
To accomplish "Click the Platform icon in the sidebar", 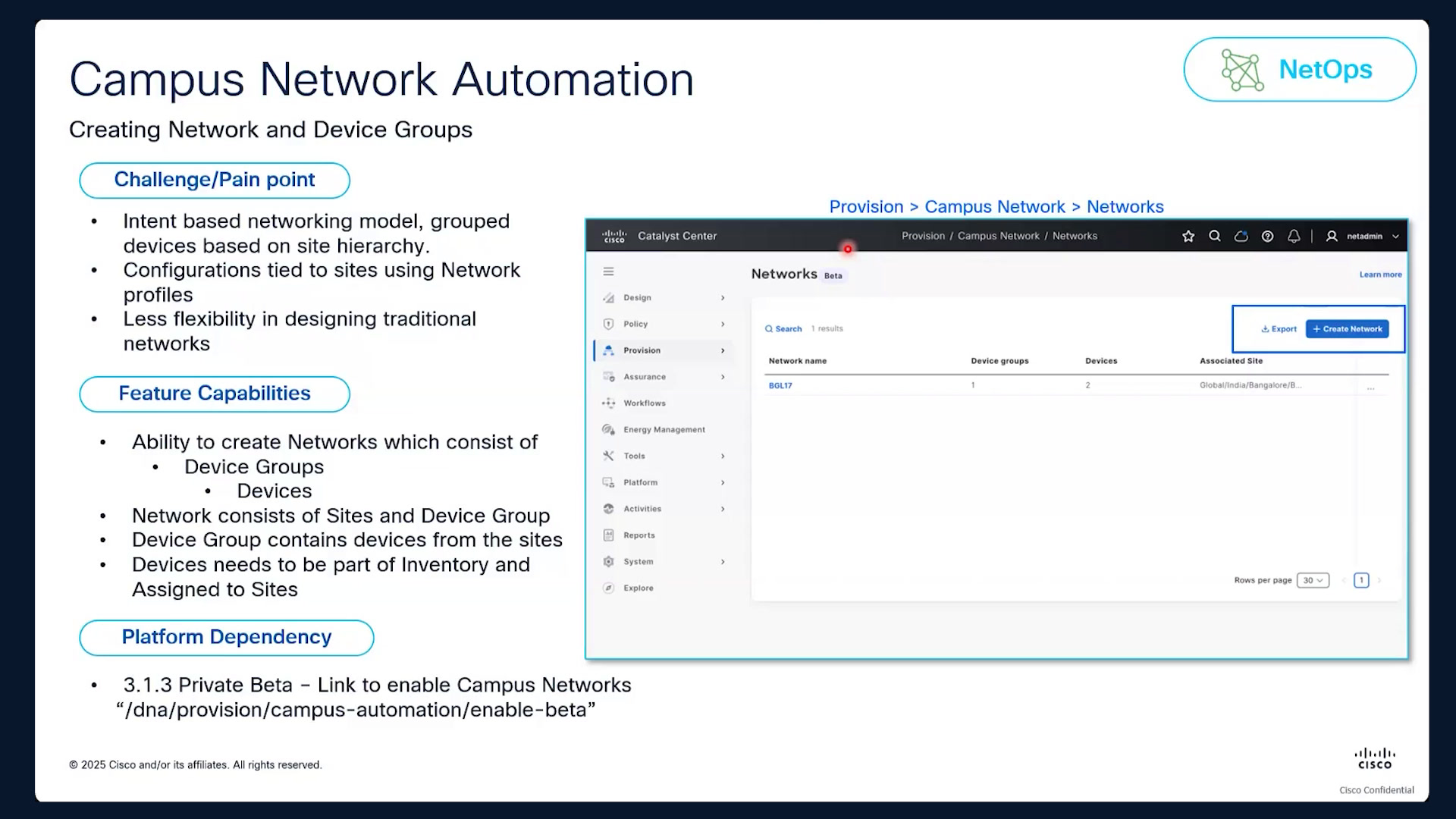I will (x=608, y=482).
